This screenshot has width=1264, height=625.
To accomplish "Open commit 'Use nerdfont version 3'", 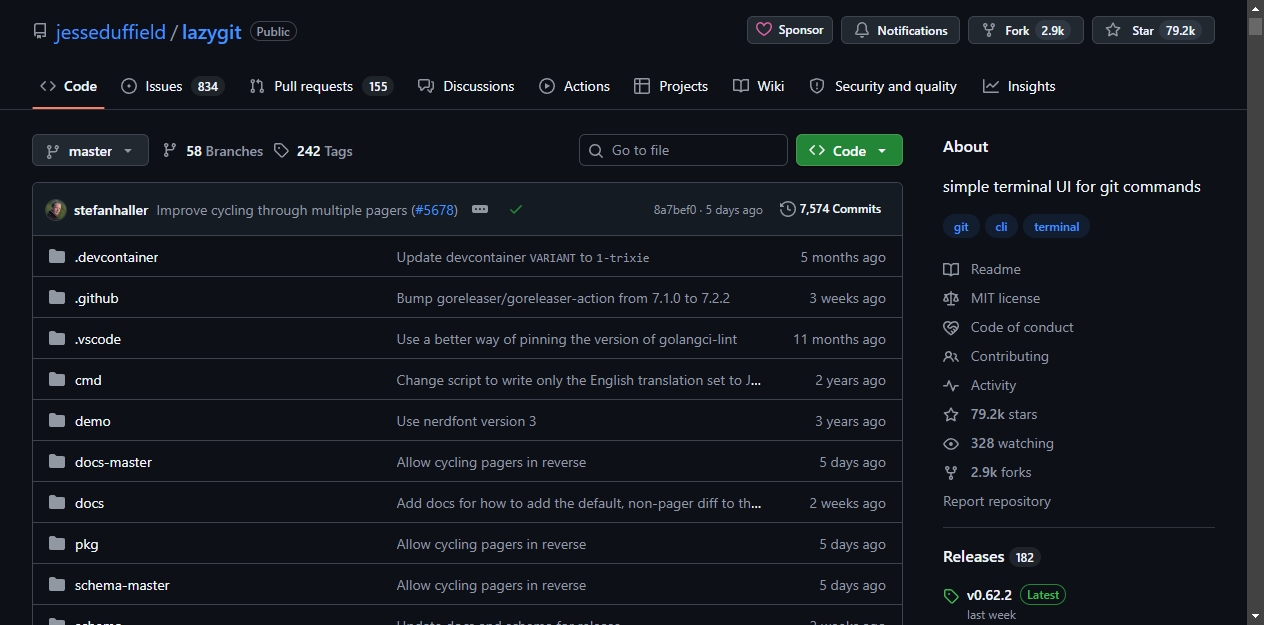I will click(466, 421).
